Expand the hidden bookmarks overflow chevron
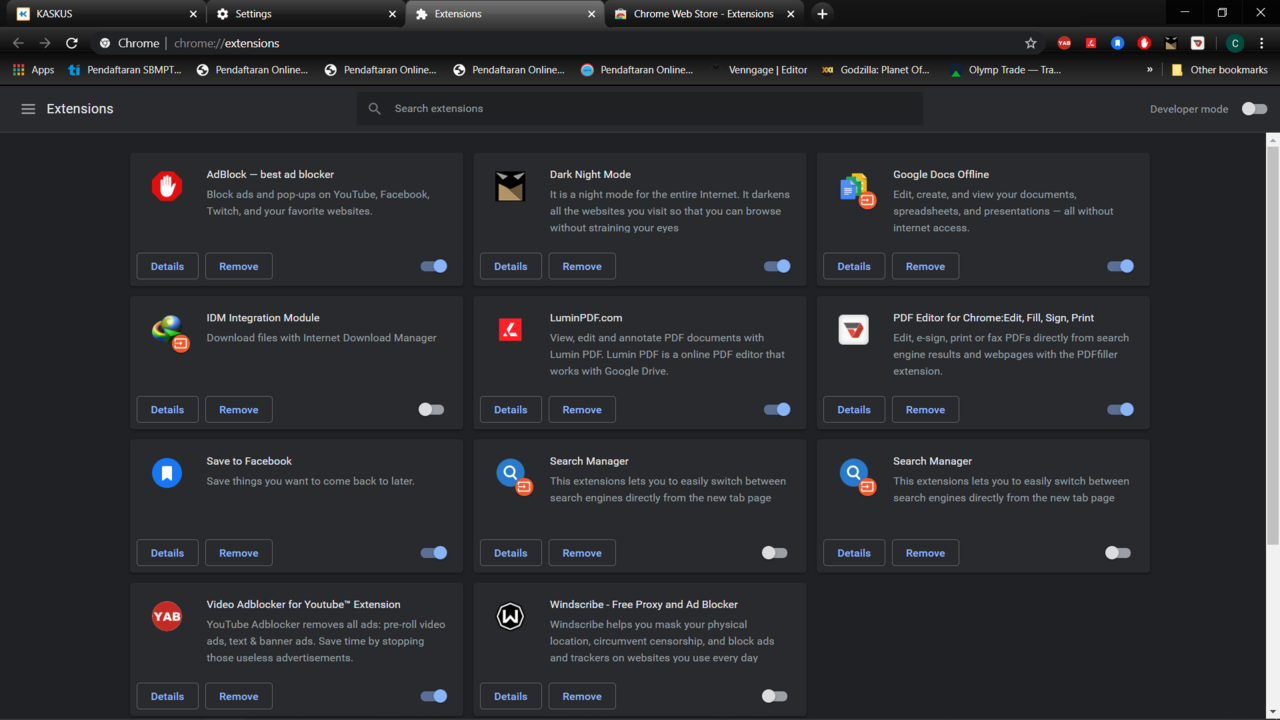The image size is (1280, 720). [x=1150, y=70]
